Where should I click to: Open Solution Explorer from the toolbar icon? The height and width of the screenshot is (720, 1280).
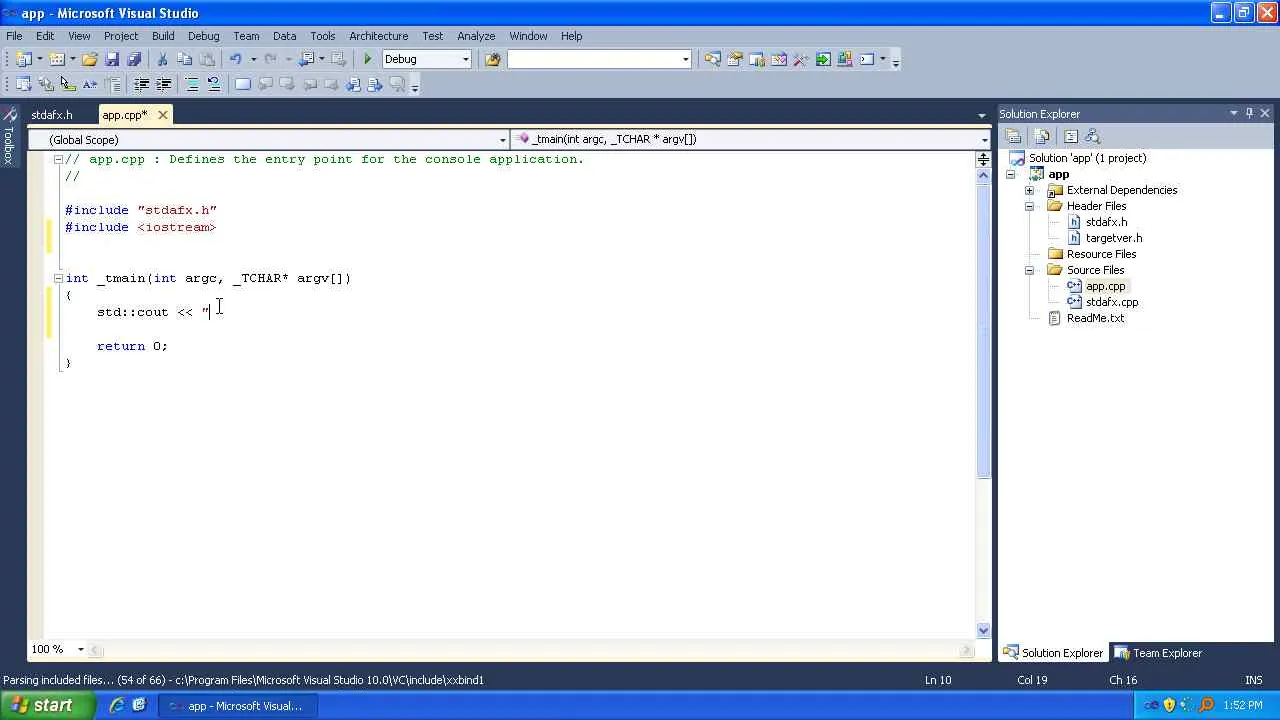pos(712,59)
